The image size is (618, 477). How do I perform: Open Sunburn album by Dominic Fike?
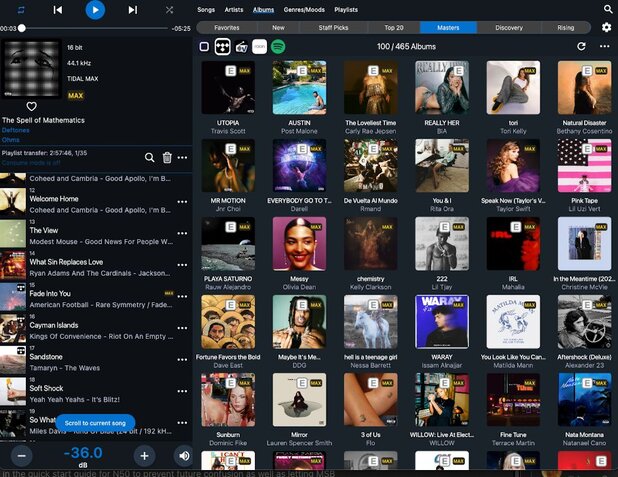click(x=228, y=400)
